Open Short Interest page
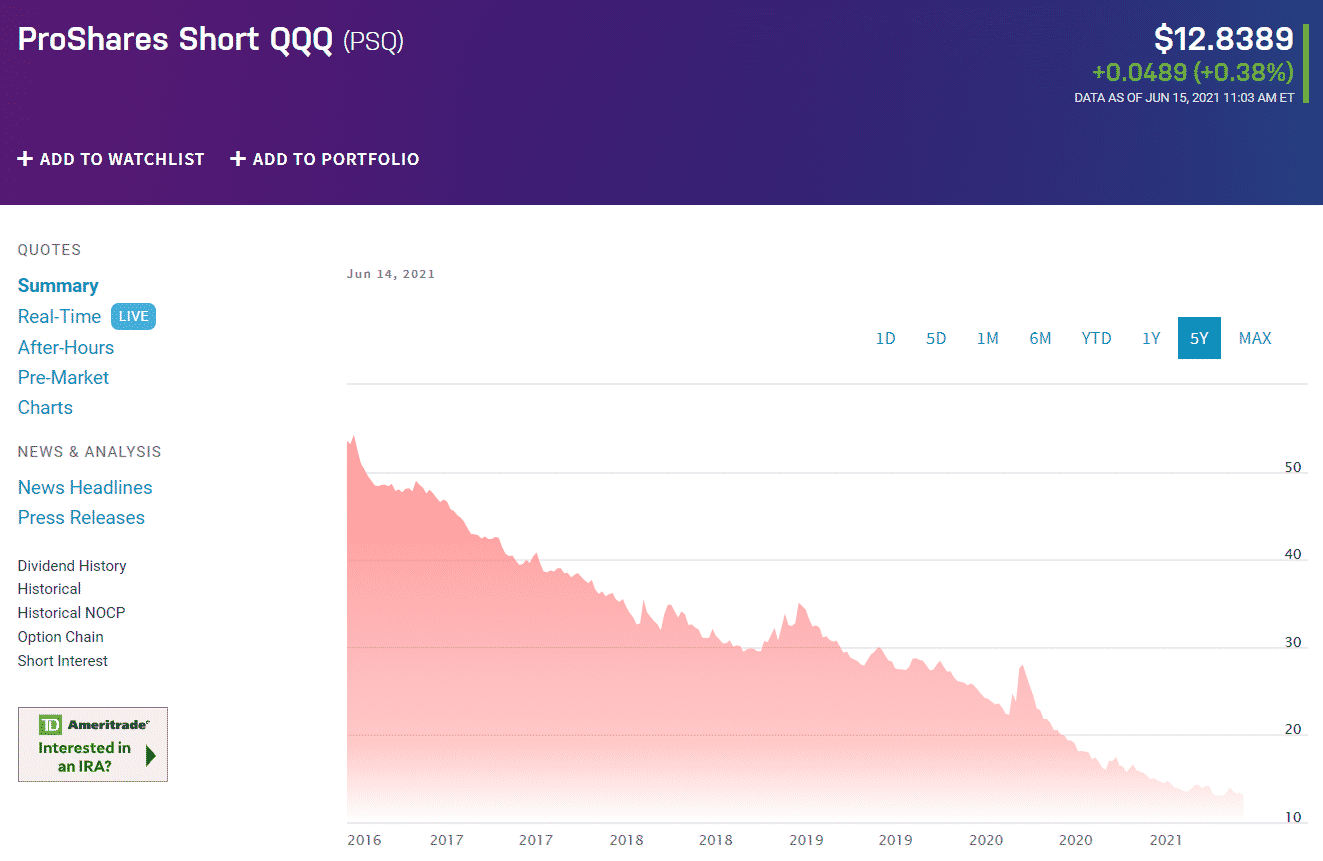 [x=62, y=661]
